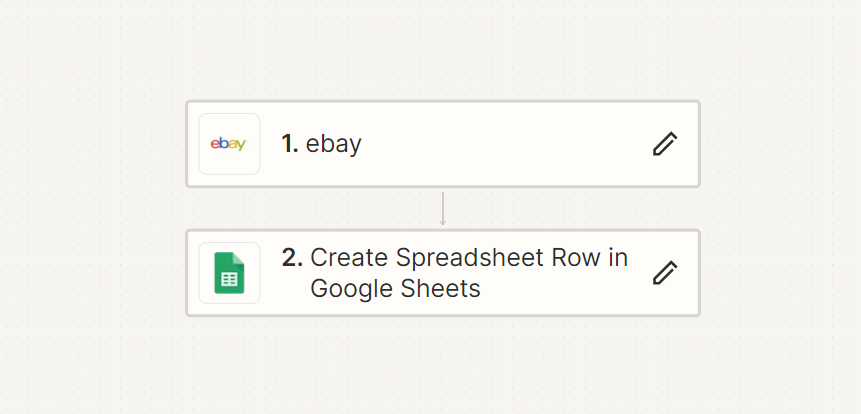Viewport: 861px width, 414px height.
Task: Click the blank canvas right of the steps
Action: tap(780, 207)
